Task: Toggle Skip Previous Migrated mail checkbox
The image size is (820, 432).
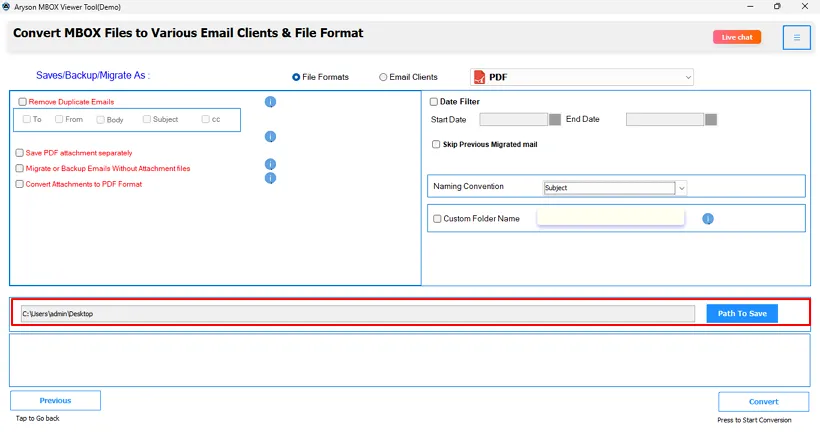Action: pos(436,144)
